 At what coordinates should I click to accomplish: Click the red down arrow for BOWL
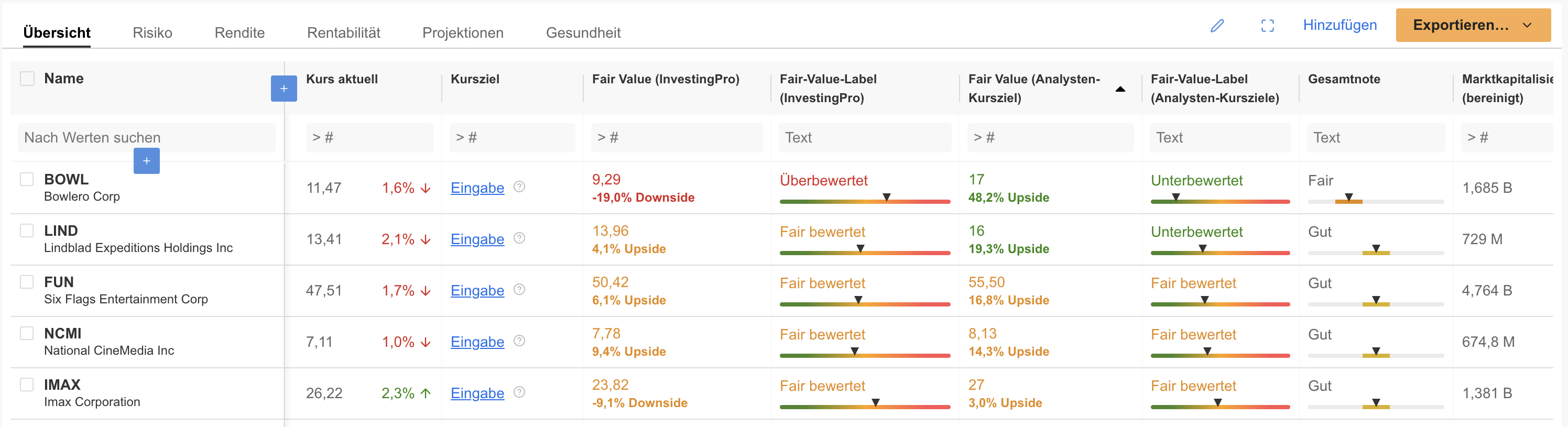pyautogui.click(x=426, y=188)
